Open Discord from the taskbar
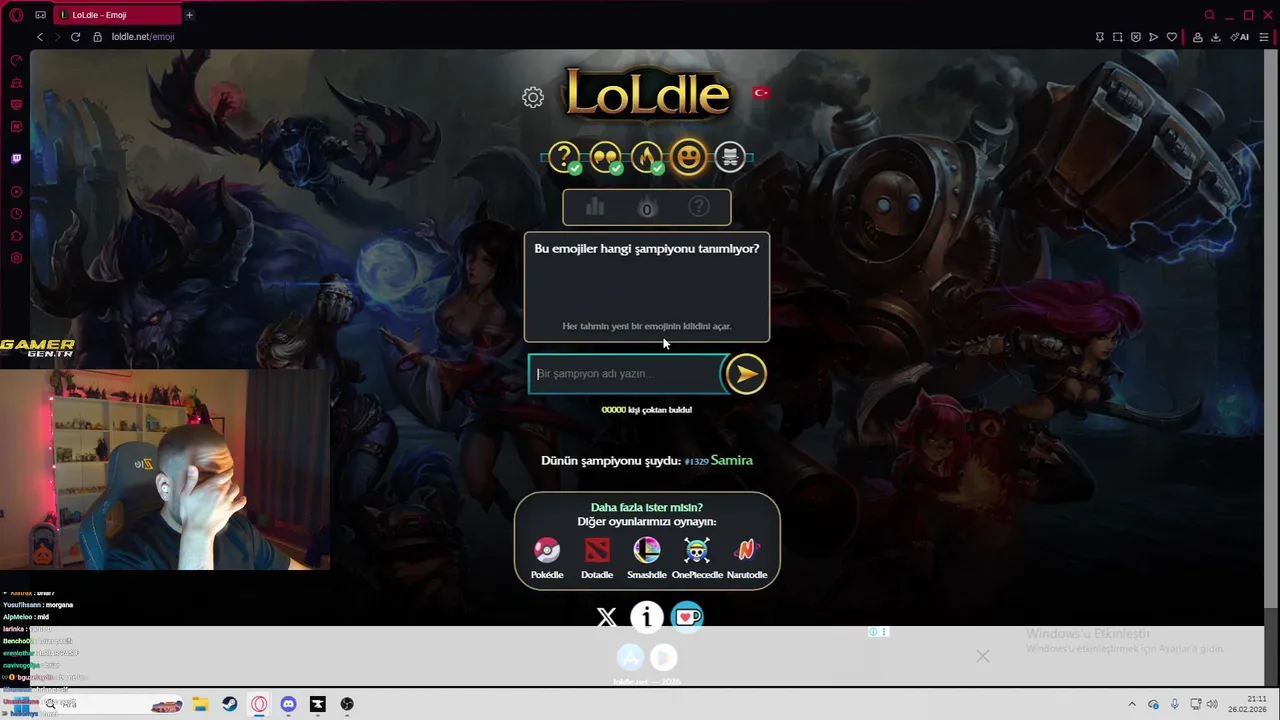1280x720 pixels. tap(288, 704)
